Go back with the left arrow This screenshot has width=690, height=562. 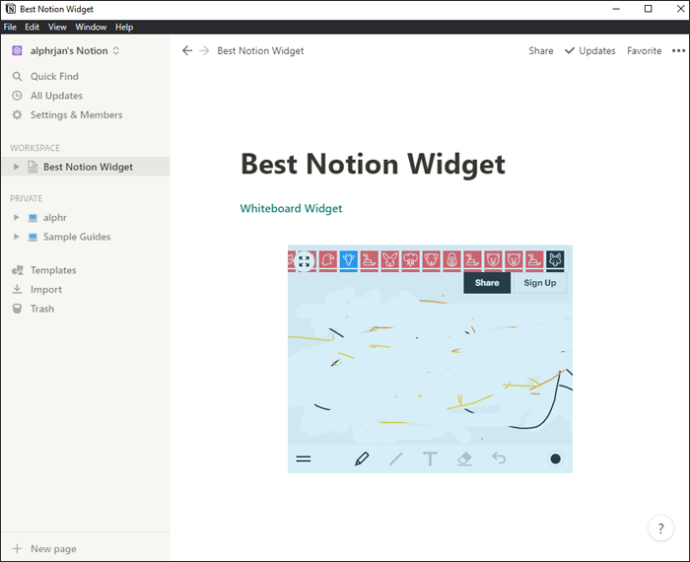[187, 51]
